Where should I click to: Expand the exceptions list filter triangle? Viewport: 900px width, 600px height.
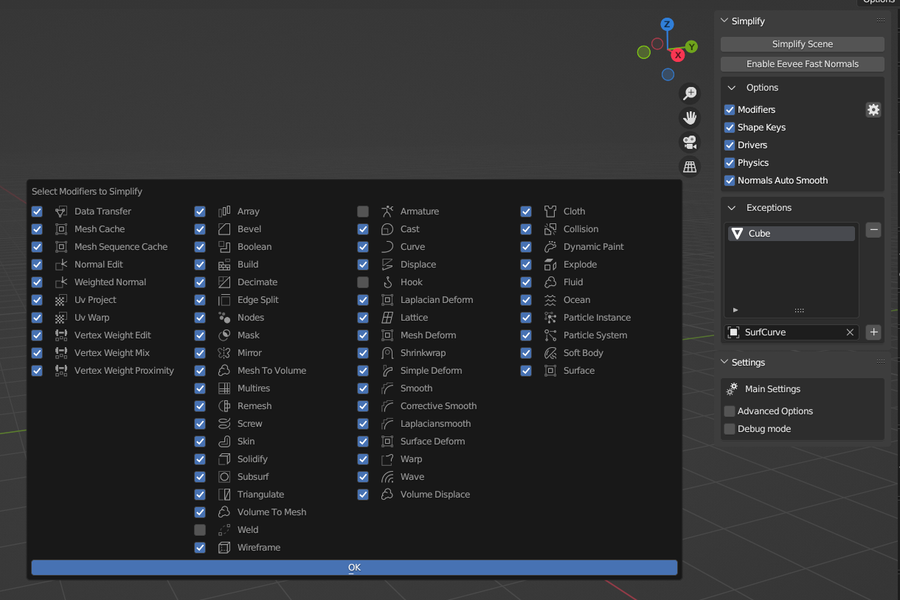735,310
